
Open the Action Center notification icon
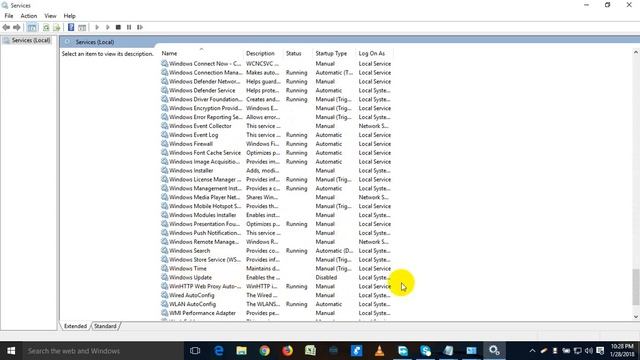pos(600,351)
